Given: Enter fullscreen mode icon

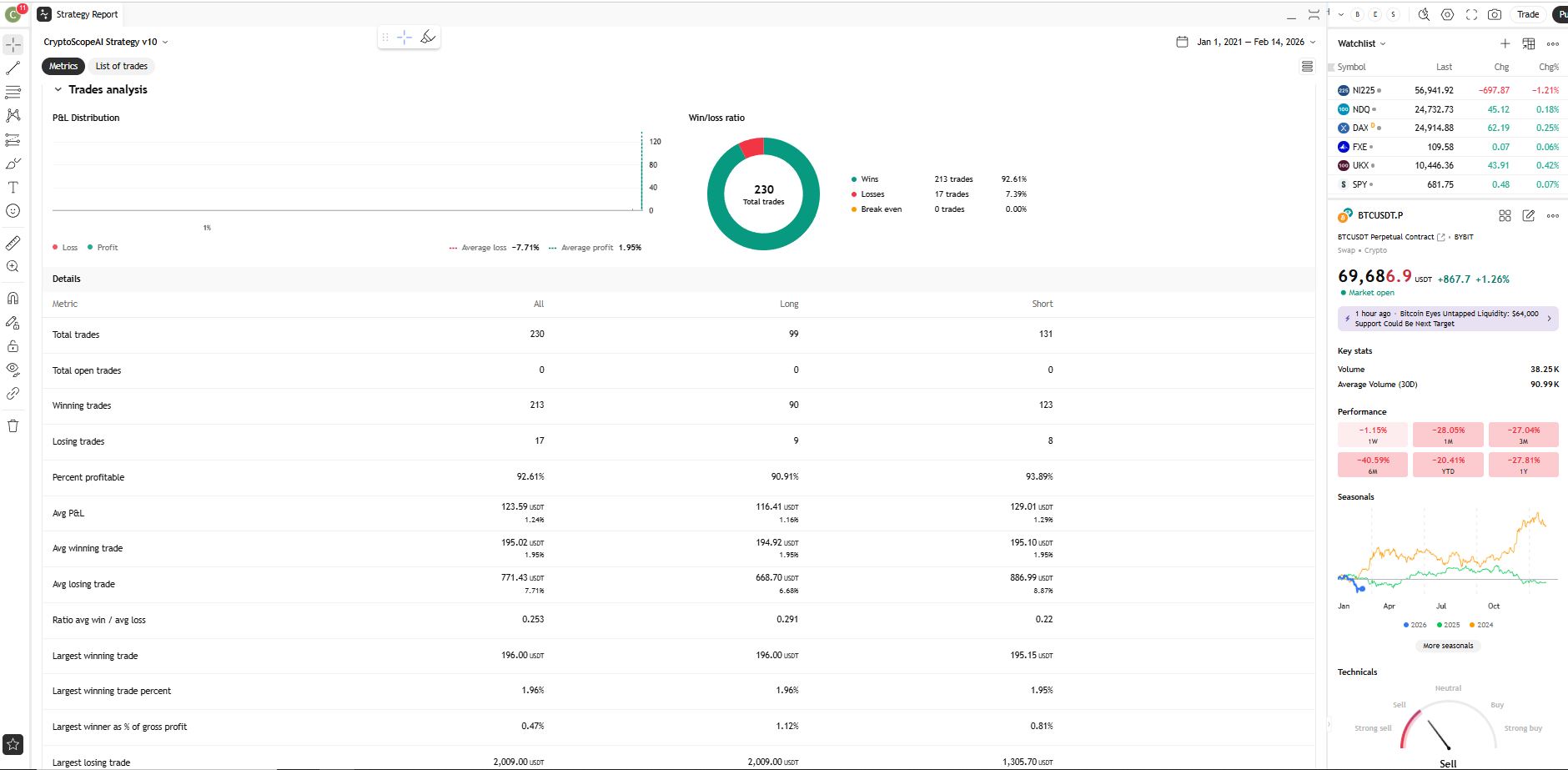Looking at the screenshot, I should [1471, 14].
